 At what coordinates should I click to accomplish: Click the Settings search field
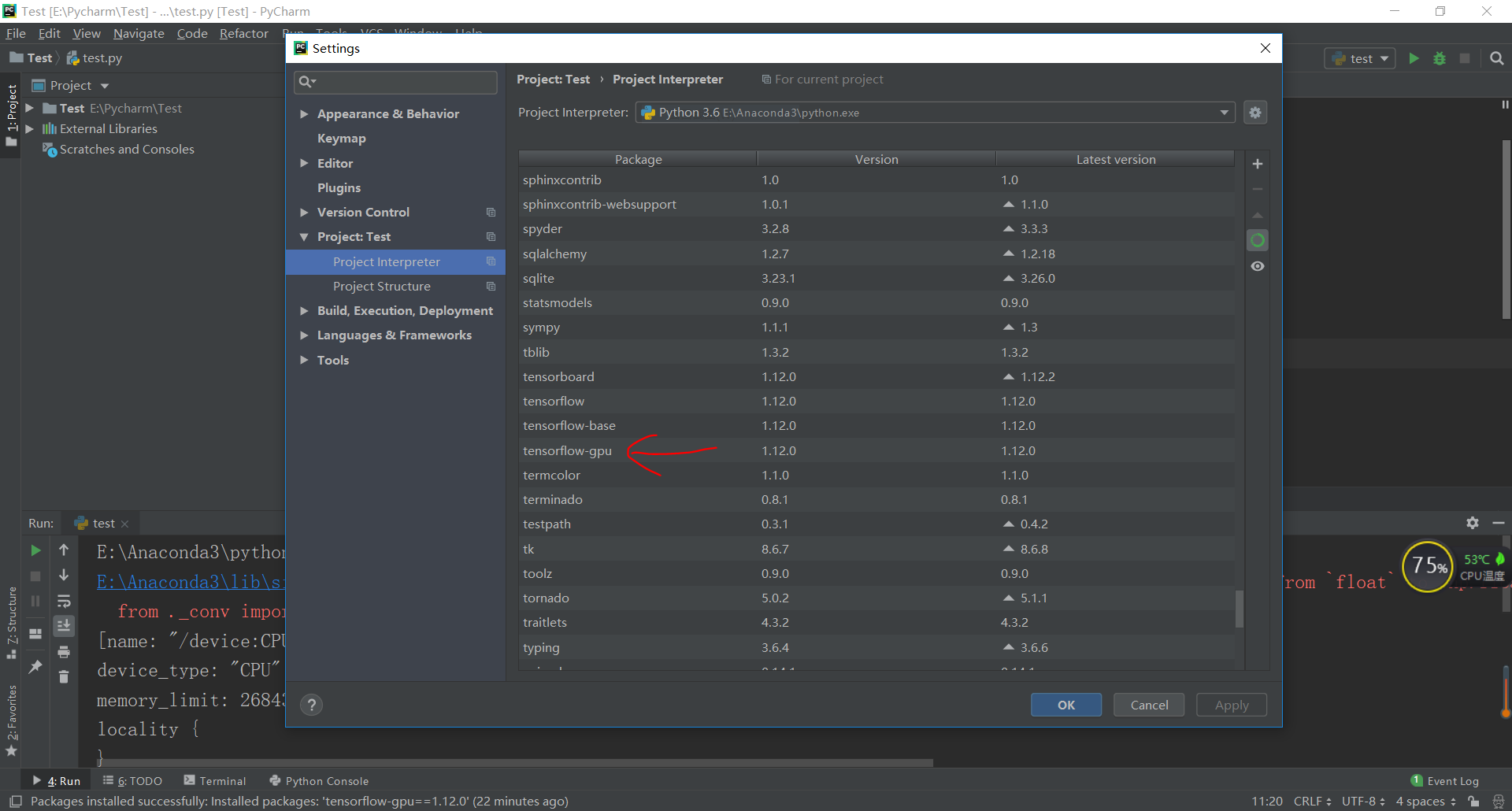click(395, 82)
